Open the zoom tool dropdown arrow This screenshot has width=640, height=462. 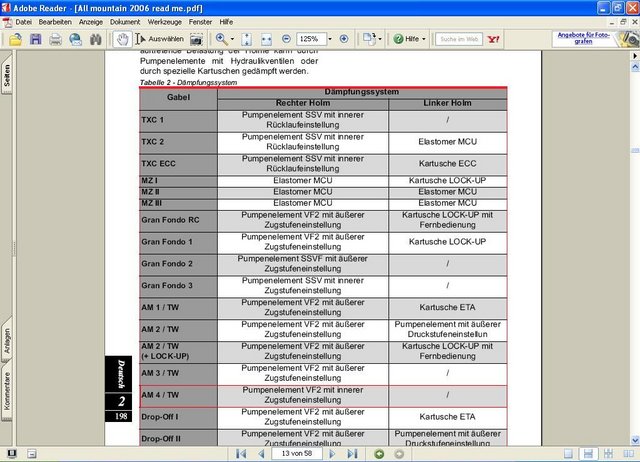tap(232, 39)
